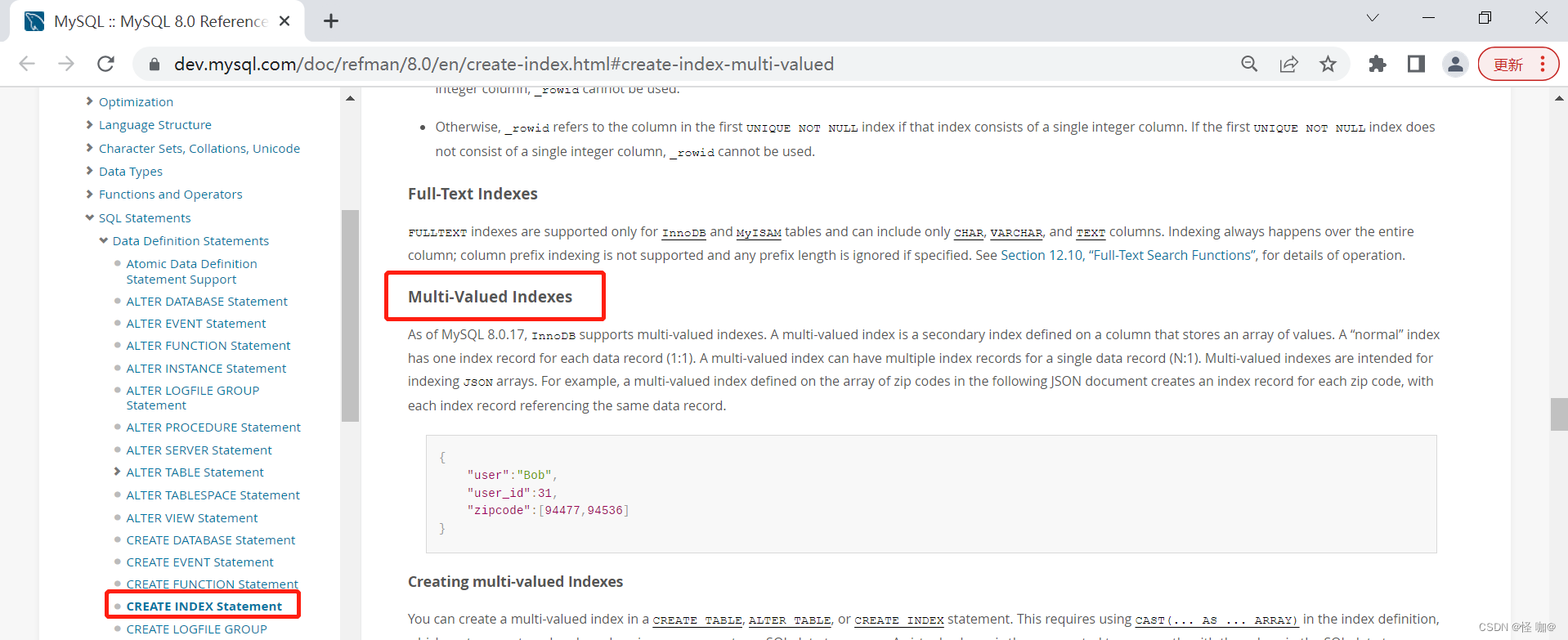The height and width of the screenshot is (640, 1568).
Task: Expand the Language Structure tree node
Action: (x=89, y=124)
